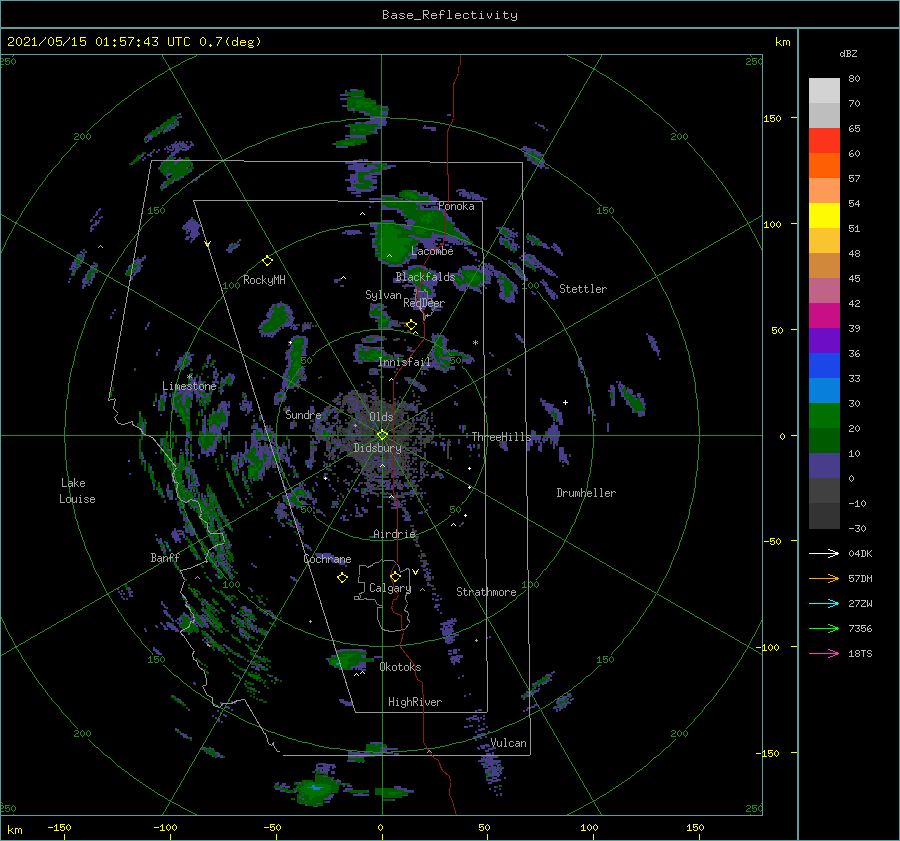Screen dimensions: 900x841
Task: Click the Lacombe city label
Action: coord(432,251)
